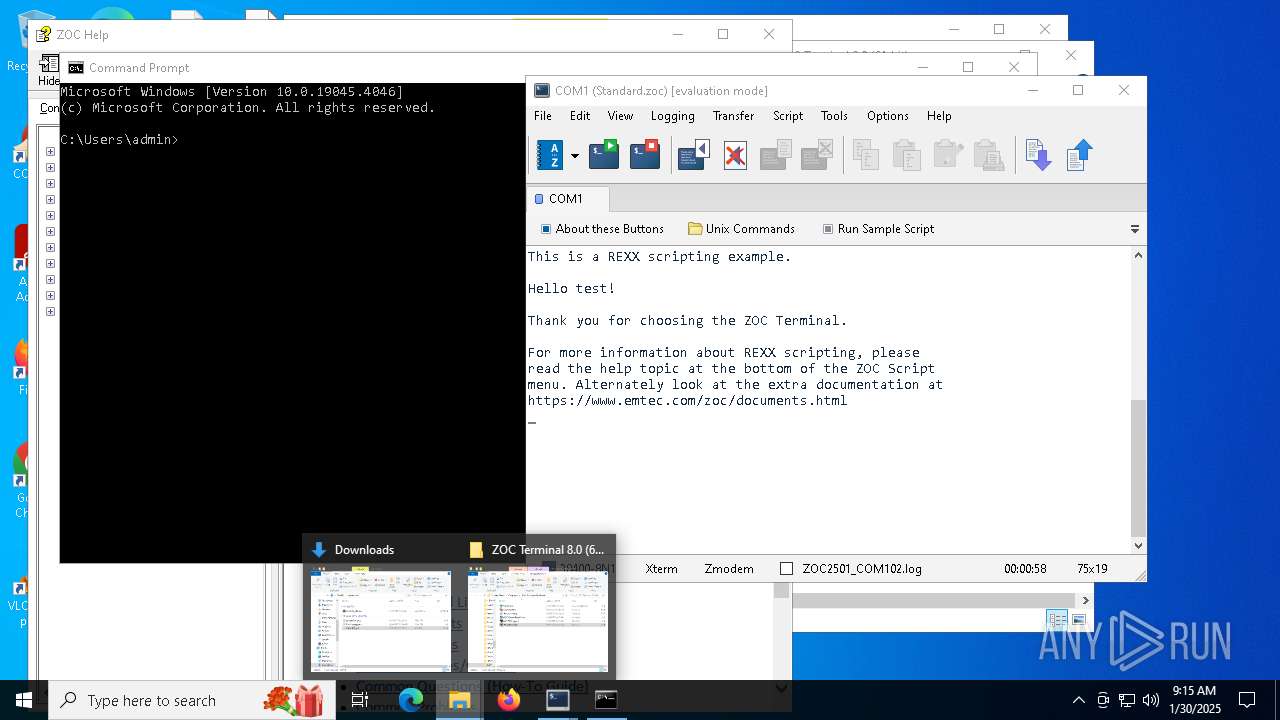Screen dimensions: 1280x720
Task: Open Firefox from the taskbar
Action: coord(509,700)
